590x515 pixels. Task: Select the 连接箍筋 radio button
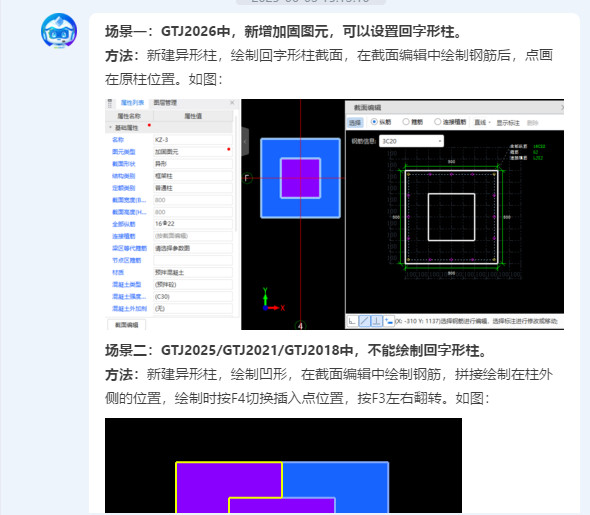point(450,122)
